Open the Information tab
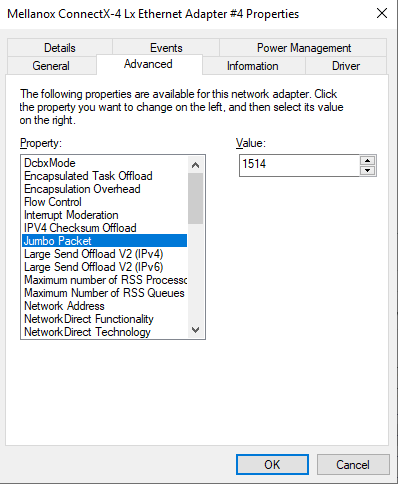The height and width of the screenshot is (484, 398). coord(253,66)
